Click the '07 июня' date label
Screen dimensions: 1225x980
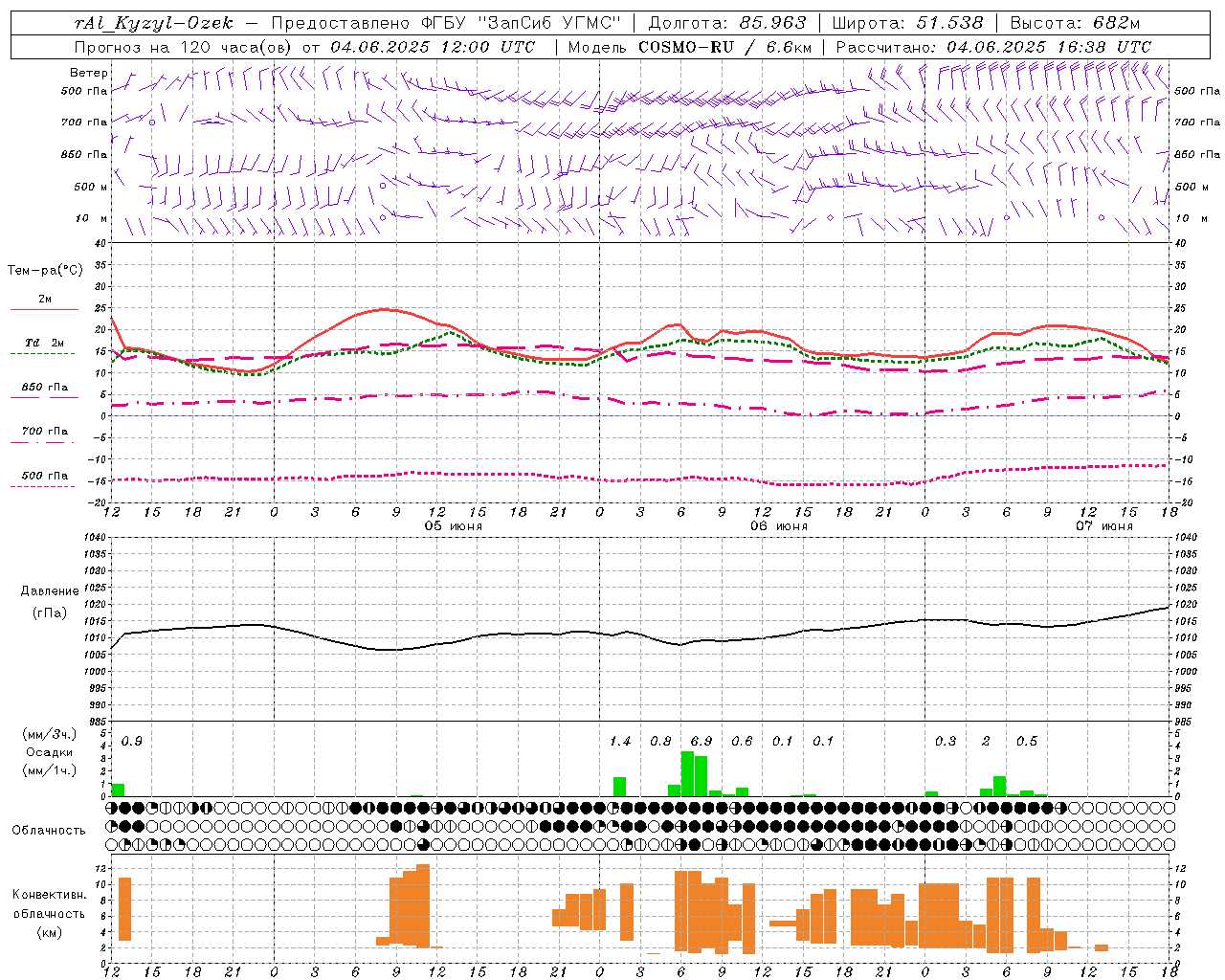(1104, 526)
